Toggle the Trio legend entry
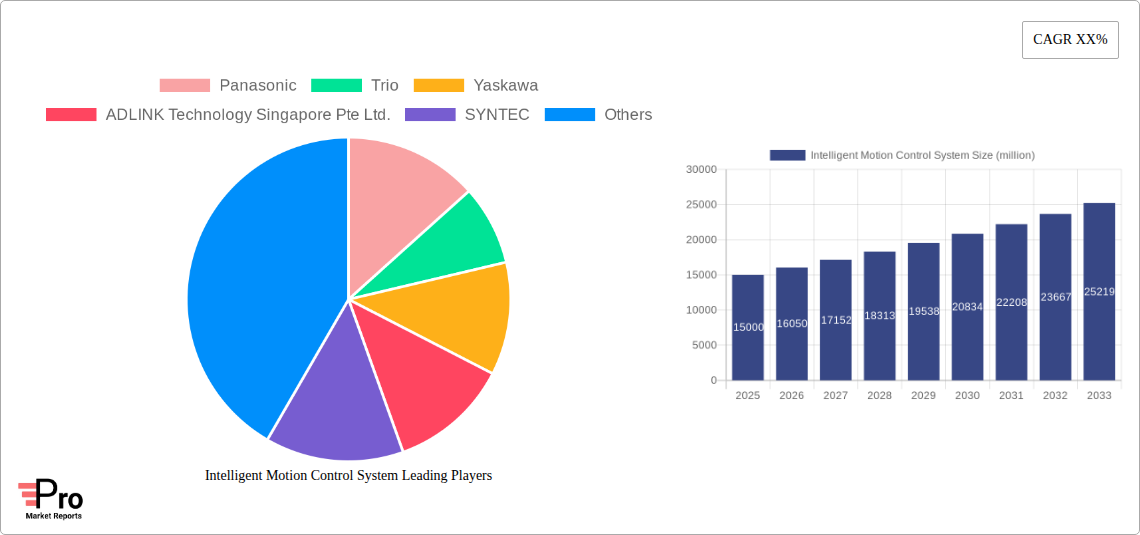Image resolution: width=1140 pixels, height=535 pixels. tap(355, 86)
